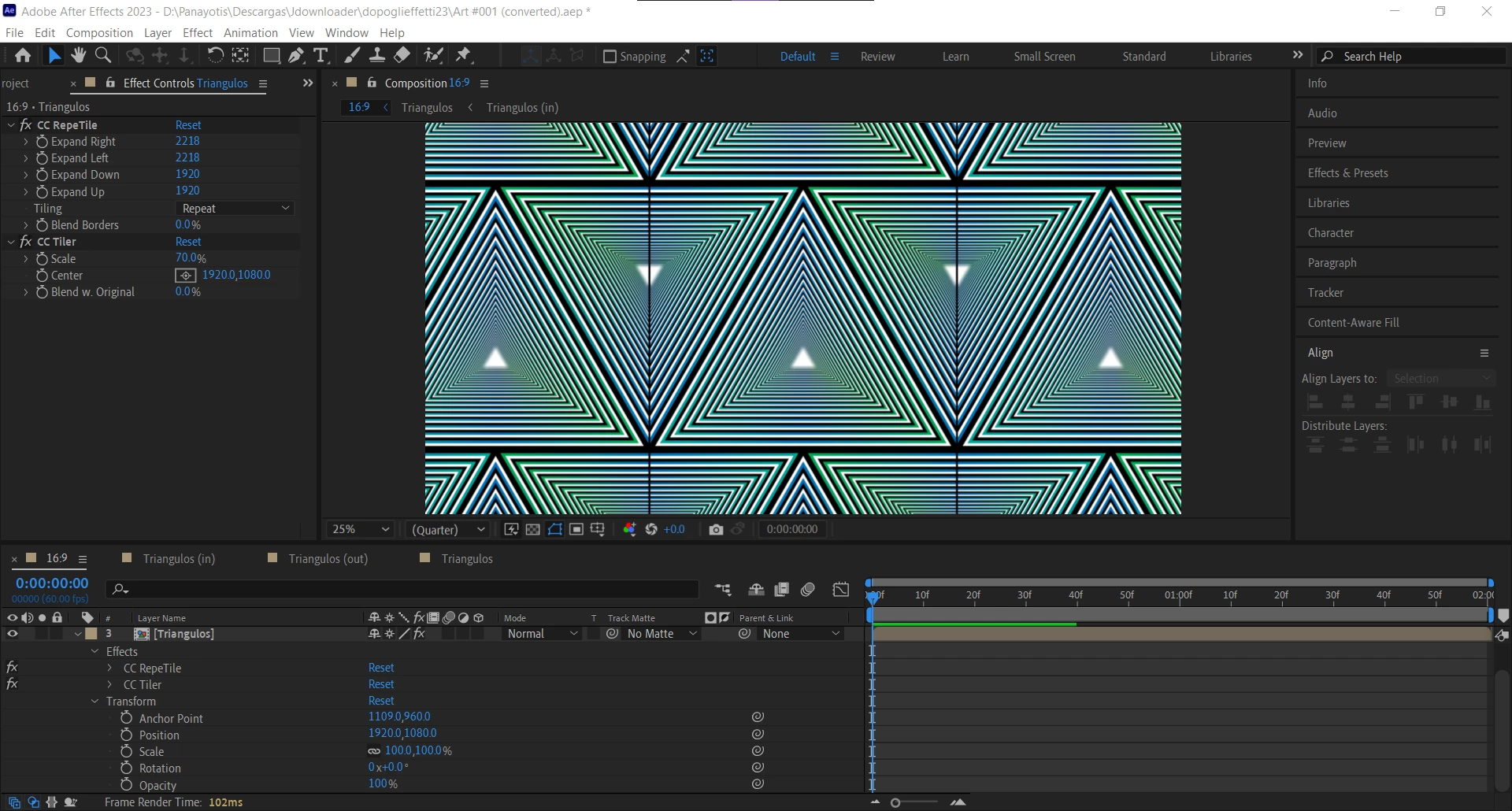Open the Animation menu

coord(250,33)
